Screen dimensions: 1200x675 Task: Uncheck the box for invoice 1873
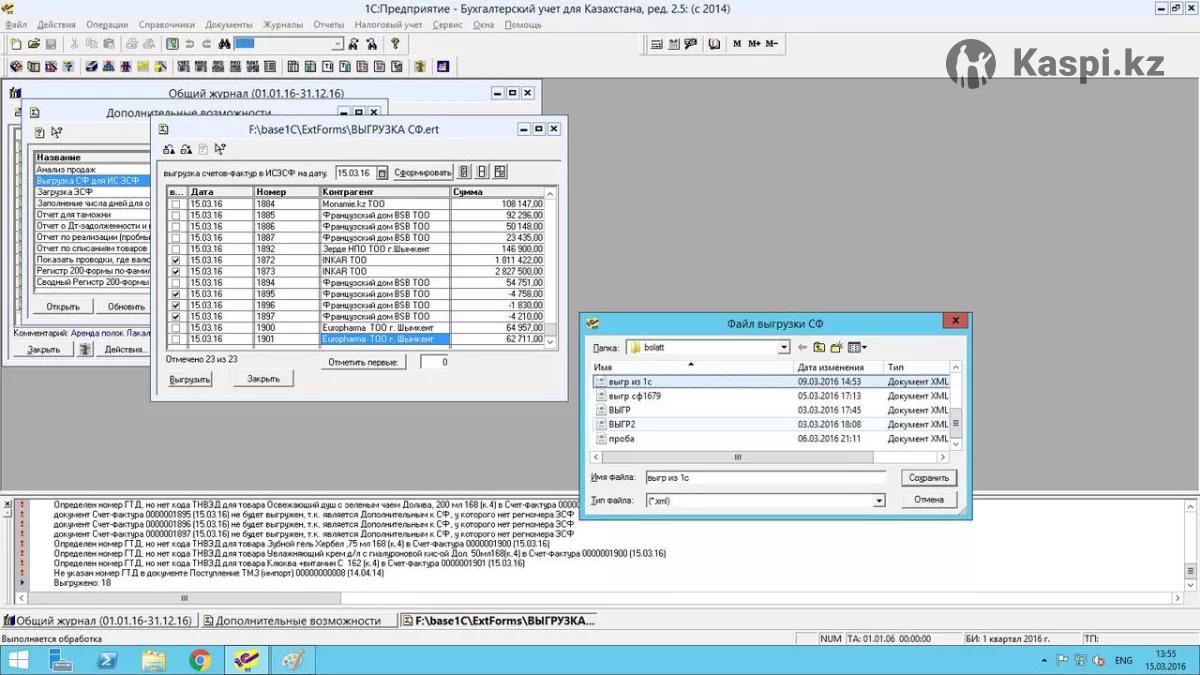[x=176, y=272]
